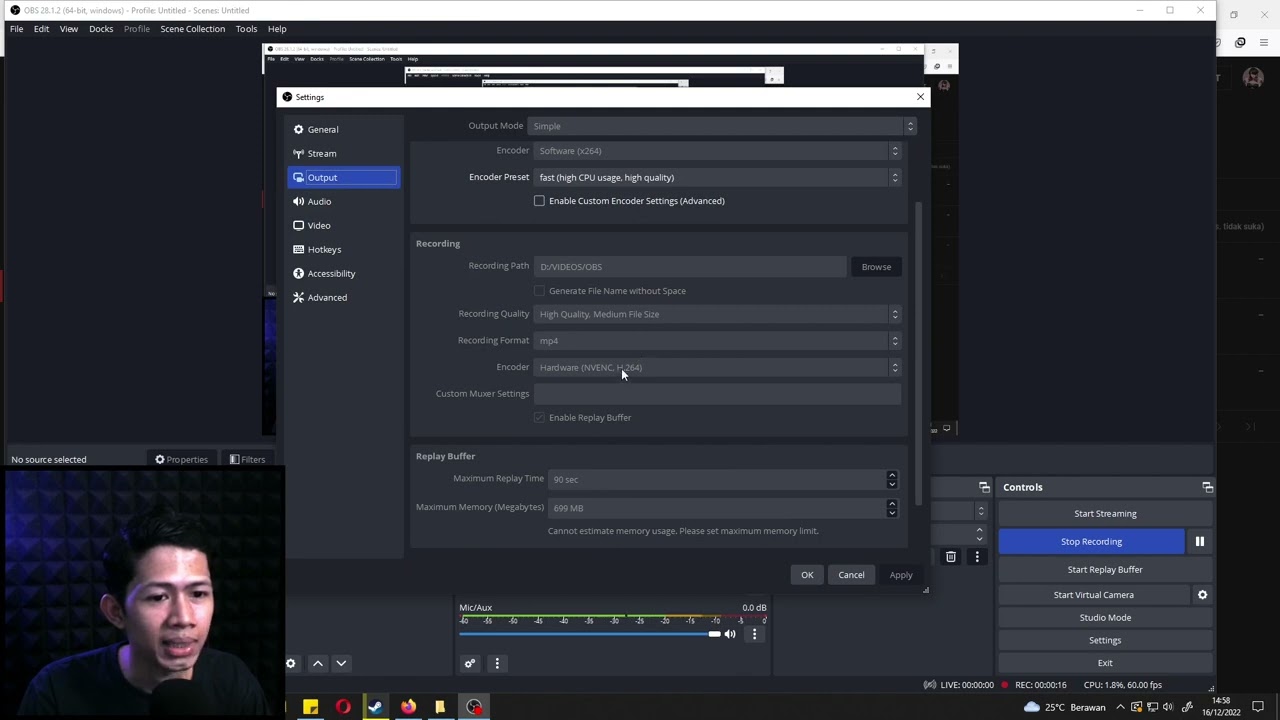Click the trash delete transition icon

click(951, 557)
